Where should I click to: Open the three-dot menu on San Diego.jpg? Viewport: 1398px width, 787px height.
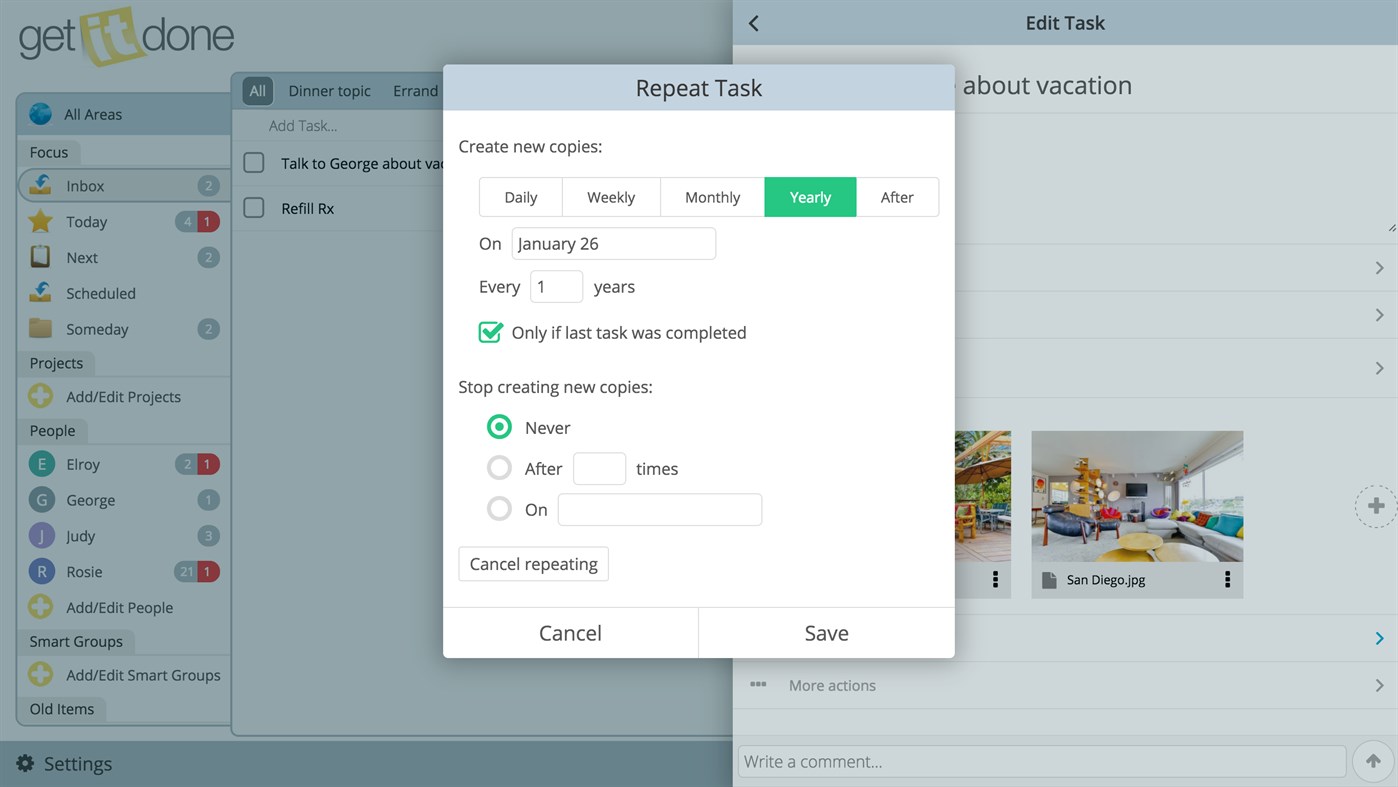click(1227, 578)
